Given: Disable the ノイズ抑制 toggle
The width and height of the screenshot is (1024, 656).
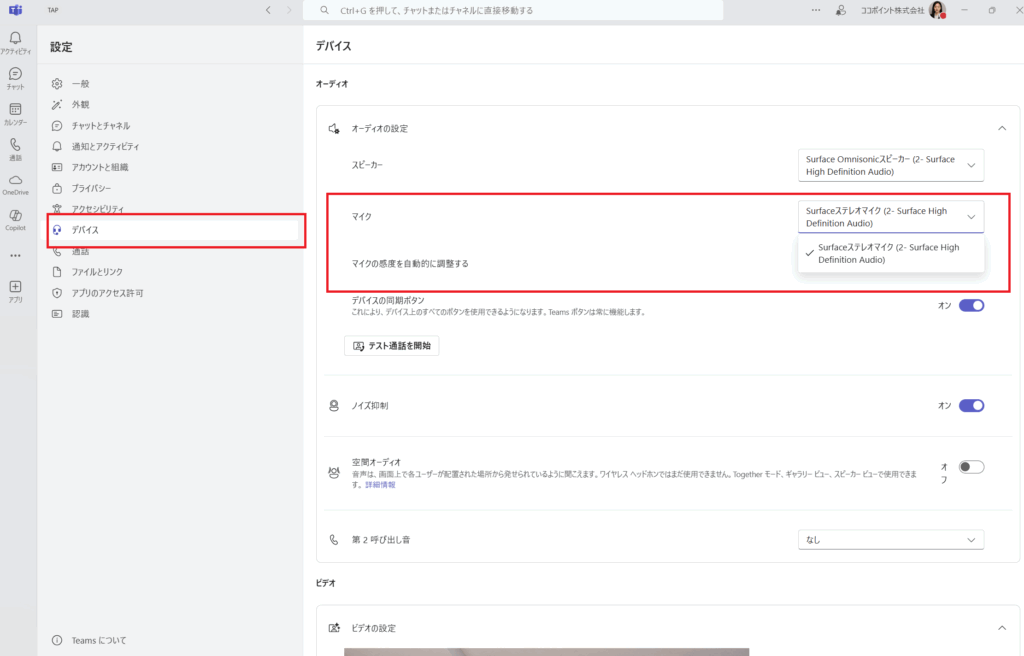Looking at the screenshot, I should click(971, 405).
